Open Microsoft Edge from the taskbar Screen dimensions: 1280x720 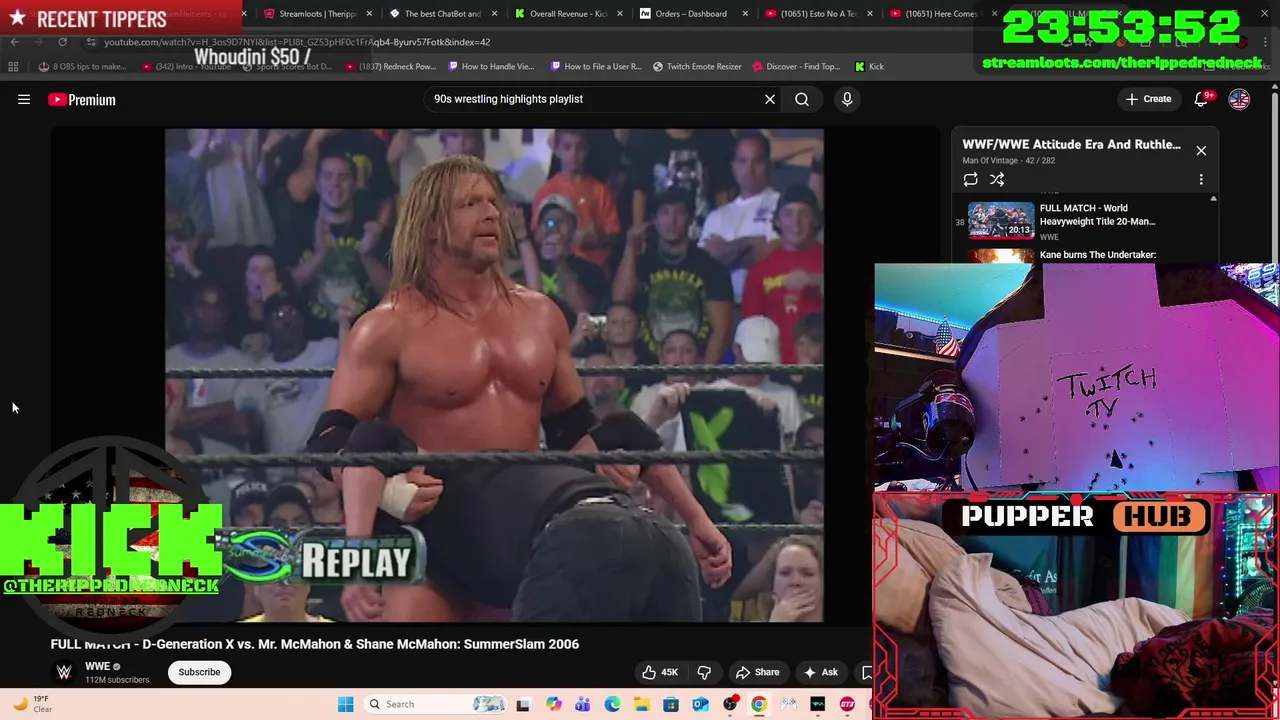tap(612, 704)
